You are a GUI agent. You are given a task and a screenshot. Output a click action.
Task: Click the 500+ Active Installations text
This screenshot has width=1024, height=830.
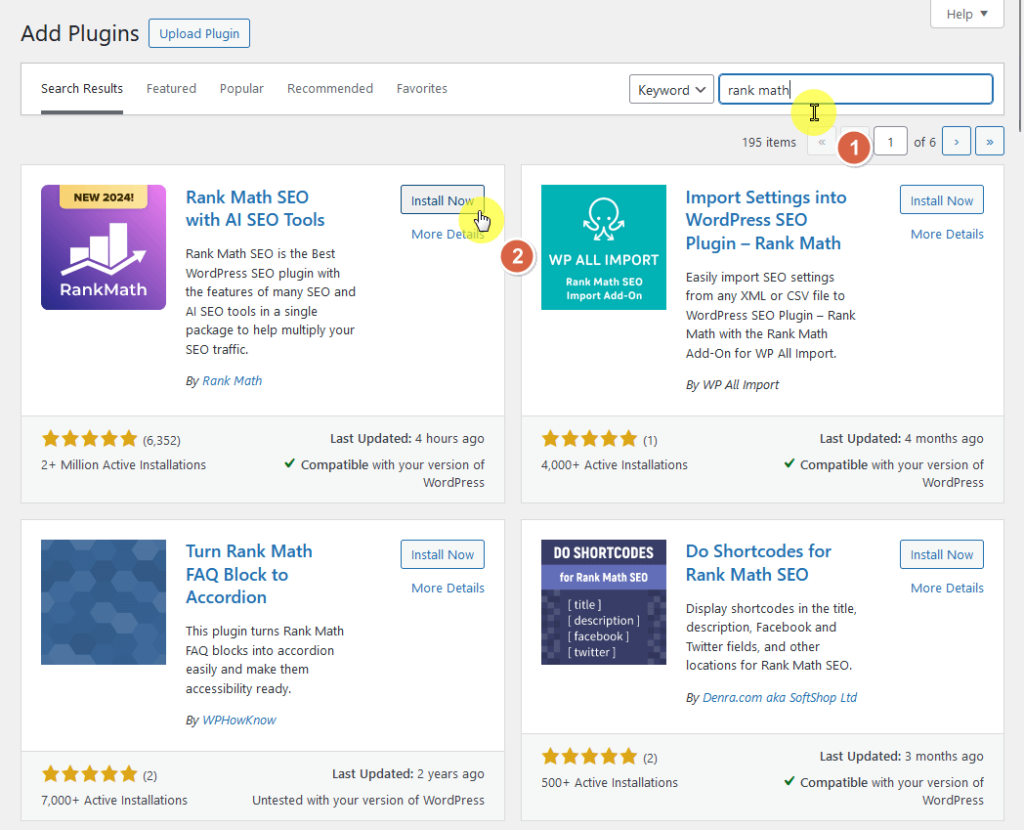coord(609,783)
